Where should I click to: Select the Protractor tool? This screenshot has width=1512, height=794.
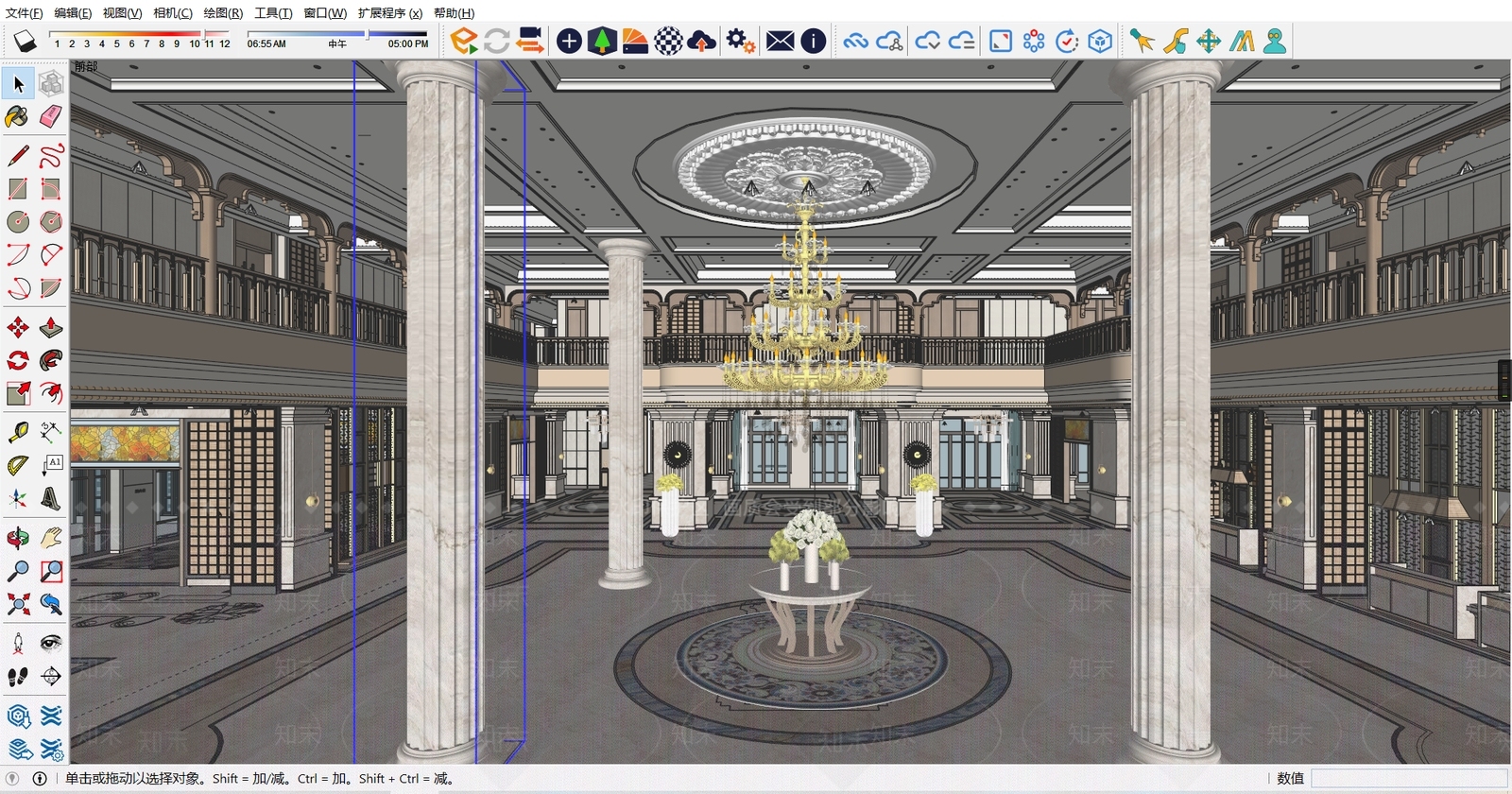click(18, 465)
